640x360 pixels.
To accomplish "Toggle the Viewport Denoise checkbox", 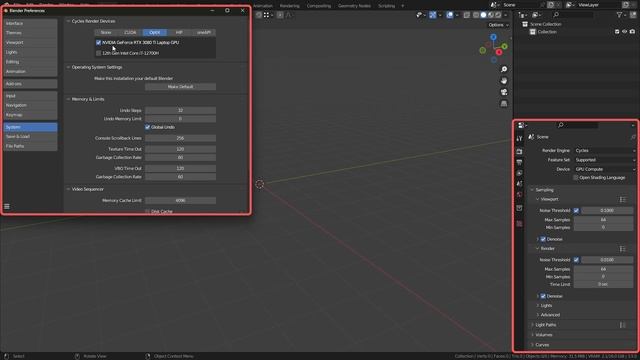I will (543, 239).
